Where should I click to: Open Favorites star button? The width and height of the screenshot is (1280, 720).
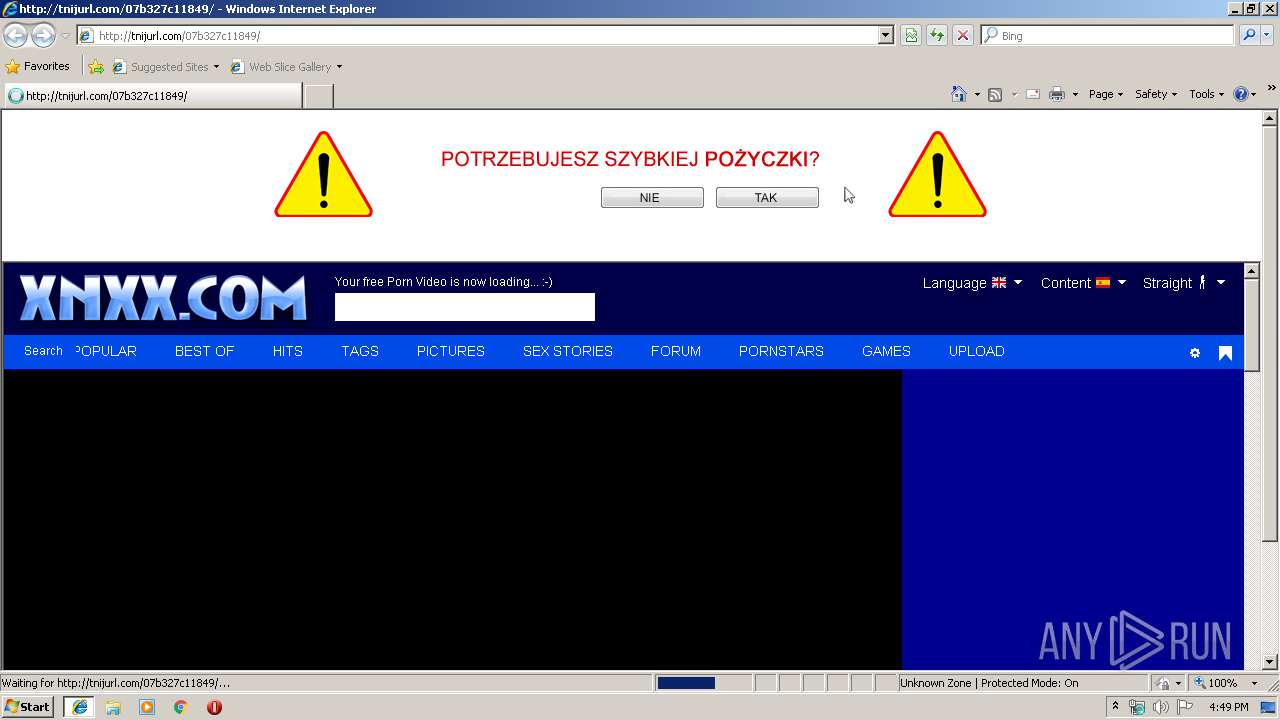38,66
